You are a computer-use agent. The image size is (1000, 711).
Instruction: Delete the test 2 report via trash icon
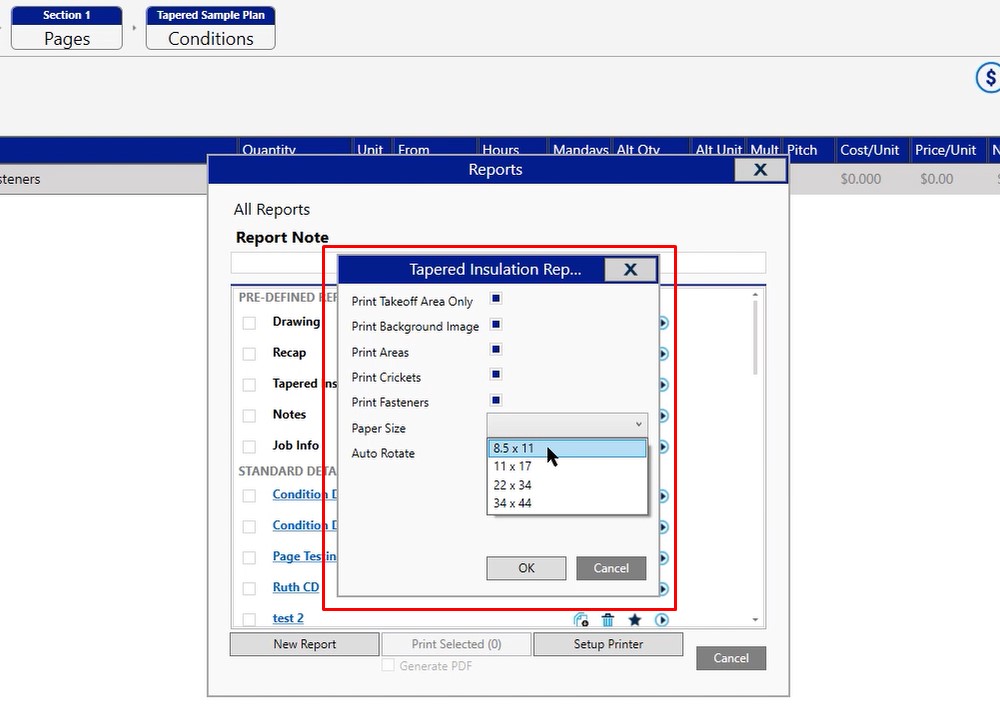click(608, 620)
